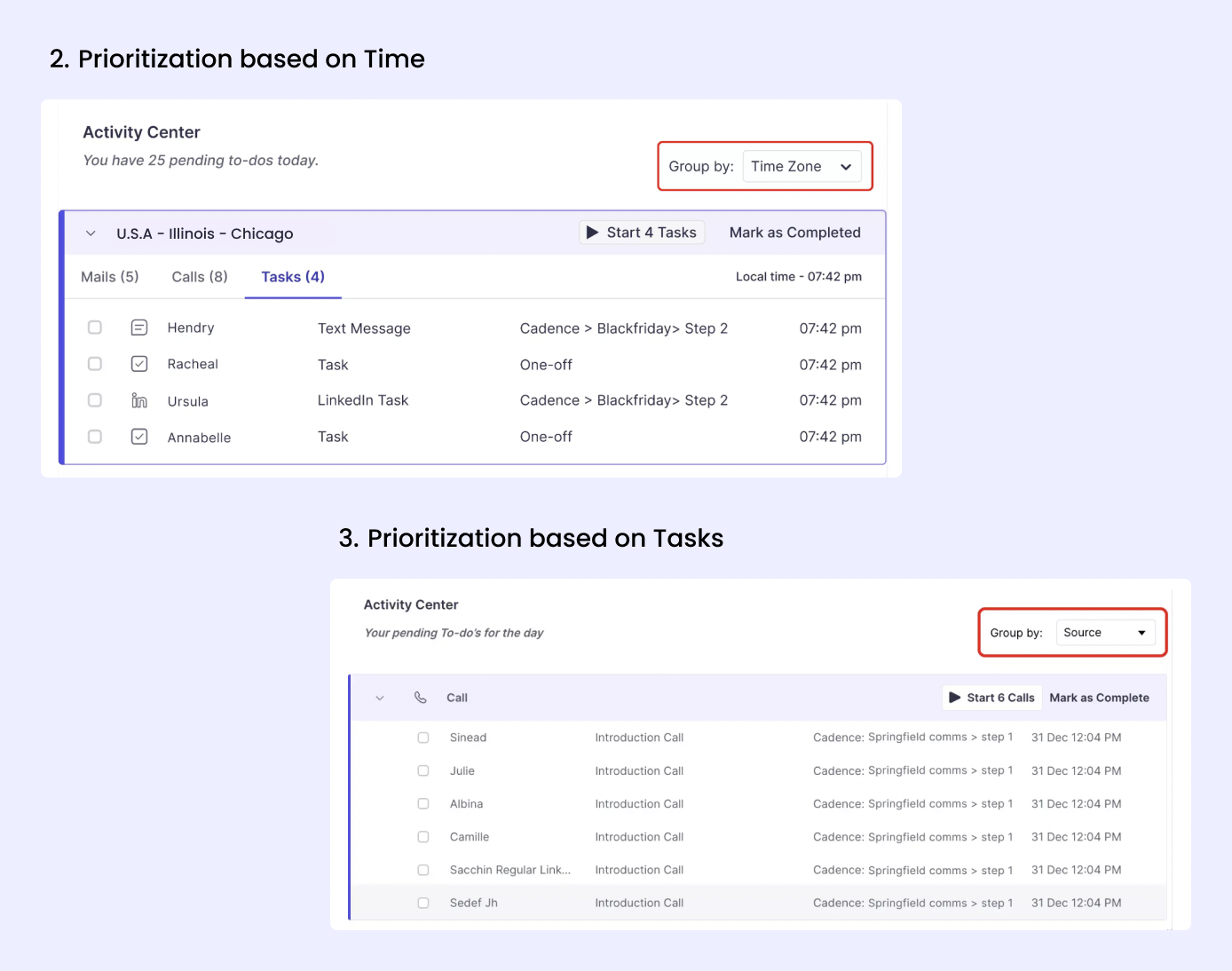1232x971 pixels.
Task: Click the play icon inside Start 4 Tasks
Action: tap(593, 232)
